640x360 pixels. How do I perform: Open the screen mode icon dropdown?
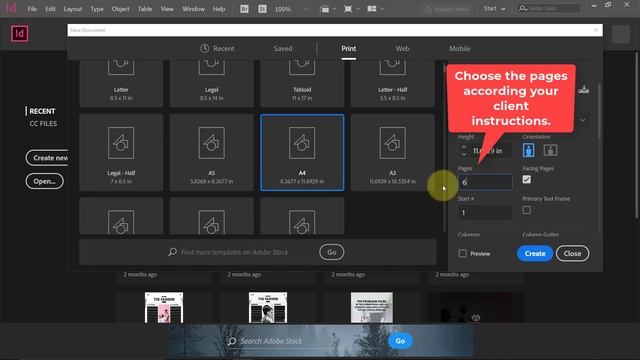point(351,9)
